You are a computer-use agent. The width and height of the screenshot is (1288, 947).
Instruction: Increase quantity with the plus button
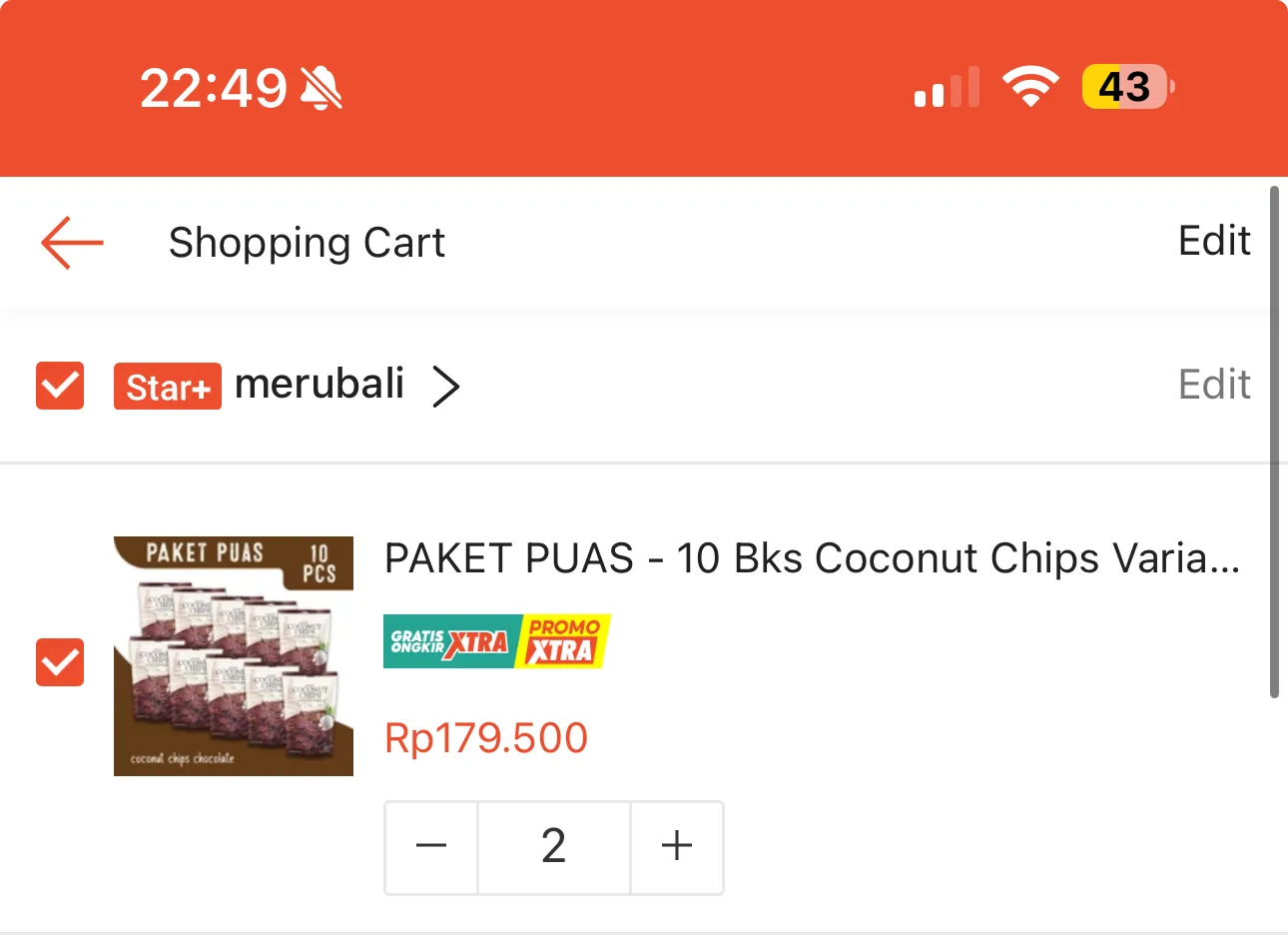coord(676,846)
